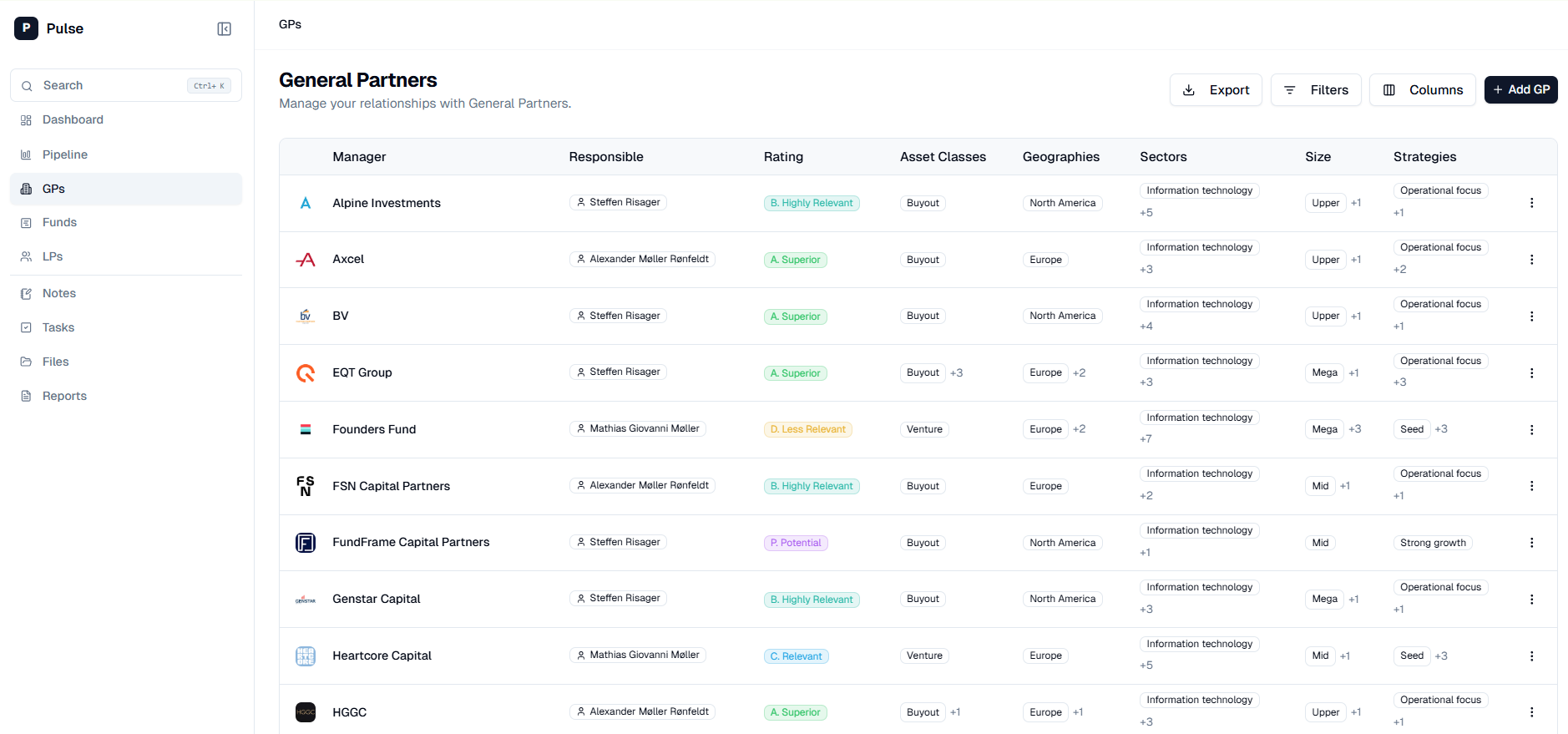
Task: Click the Reports document icon in sidebar
Action: pos(26,396)
